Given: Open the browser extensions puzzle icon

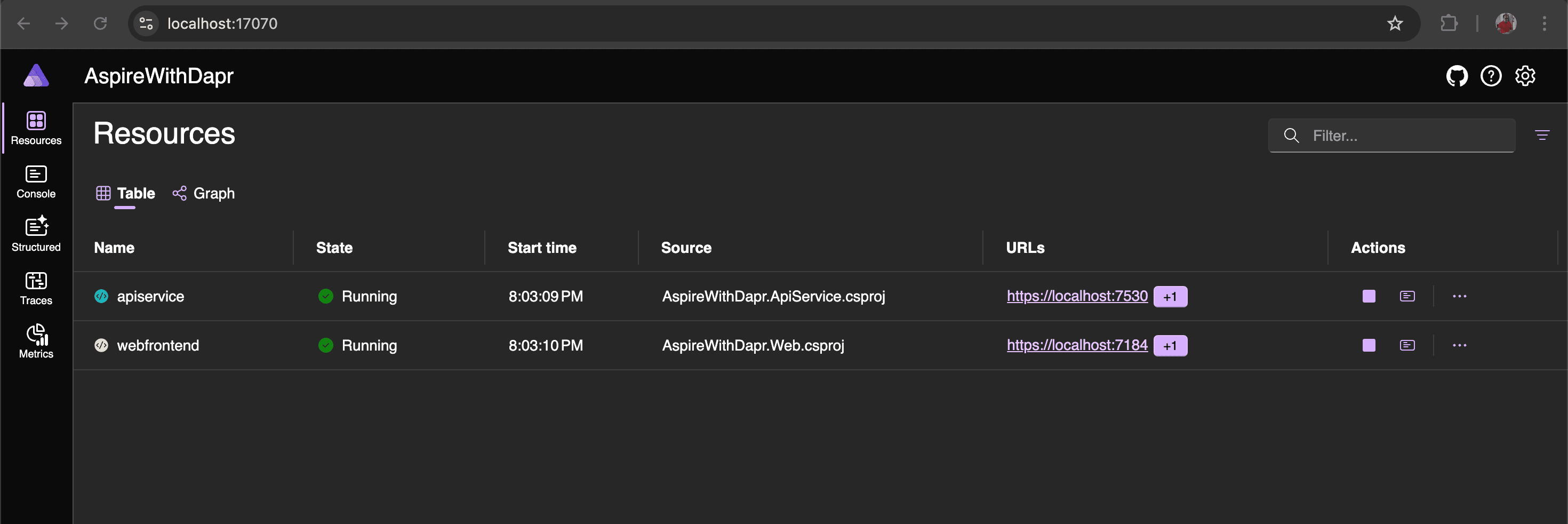Looking at the screenshot, I should coord(1449,24).
